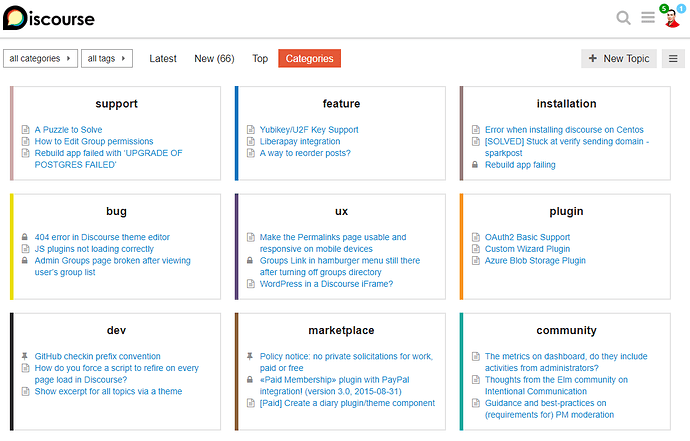This screenshot has width=690, height=441.
Task: Open the marketplace category heading
Action: [x=341, y=331]
